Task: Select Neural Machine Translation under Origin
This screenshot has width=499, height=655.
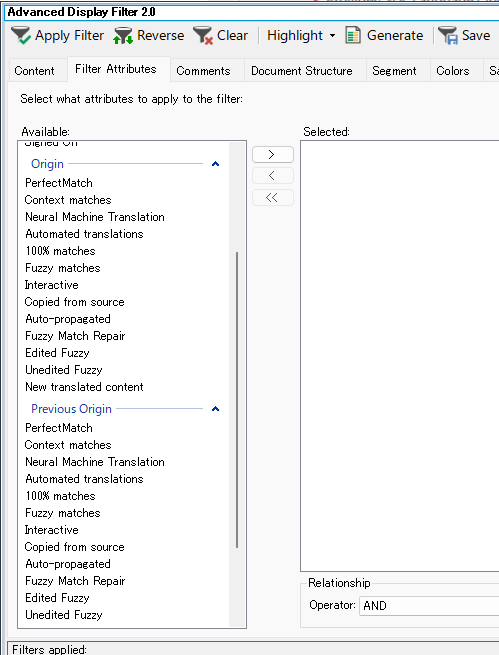Action: click(x=95, y=217)
